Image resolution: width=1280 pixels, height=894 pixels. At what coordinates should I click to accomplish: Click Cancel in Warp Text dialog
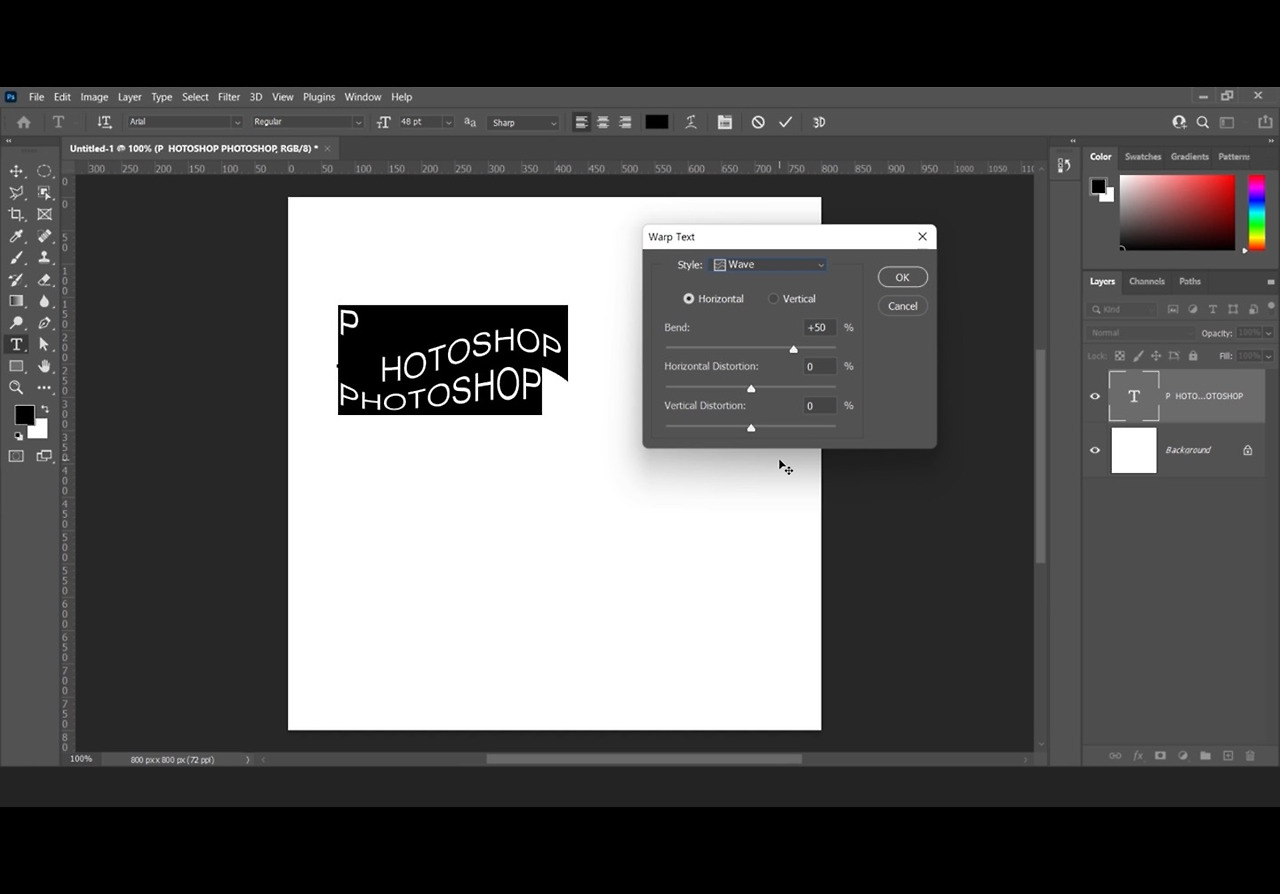[x=902, y=306]
